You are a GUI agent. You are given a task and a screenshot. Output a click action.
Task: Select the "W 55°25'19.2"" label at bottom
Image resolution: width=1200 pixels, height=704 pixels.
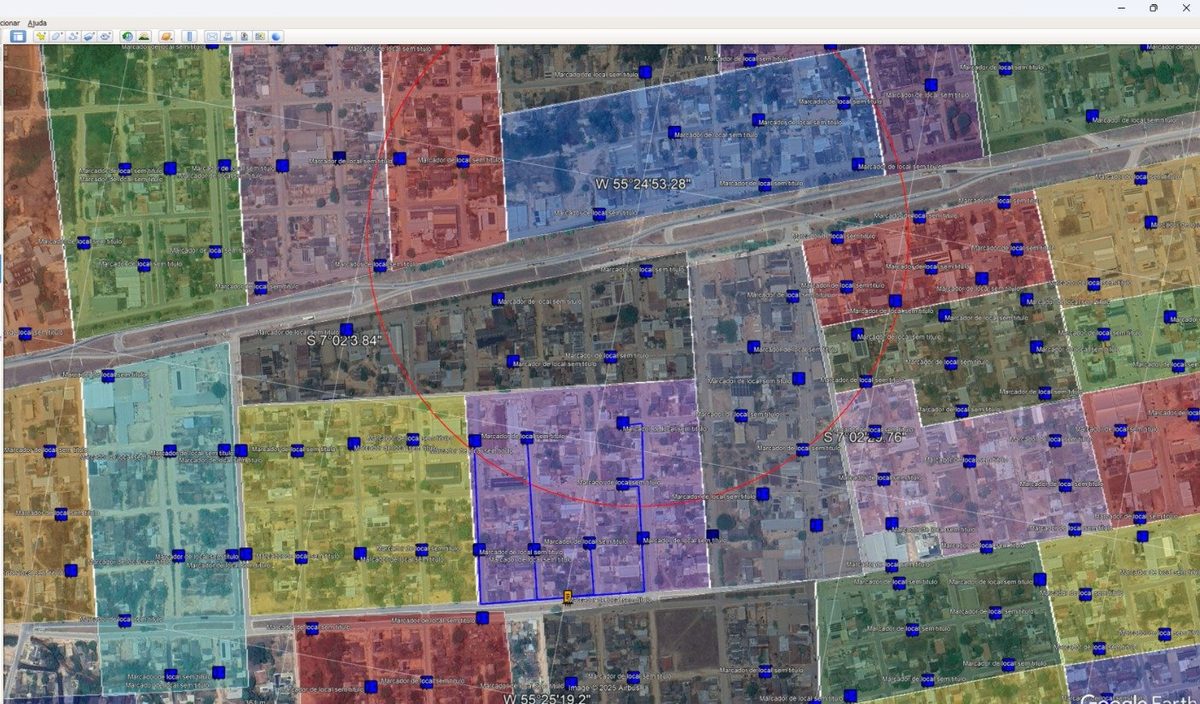coord(546,698)
